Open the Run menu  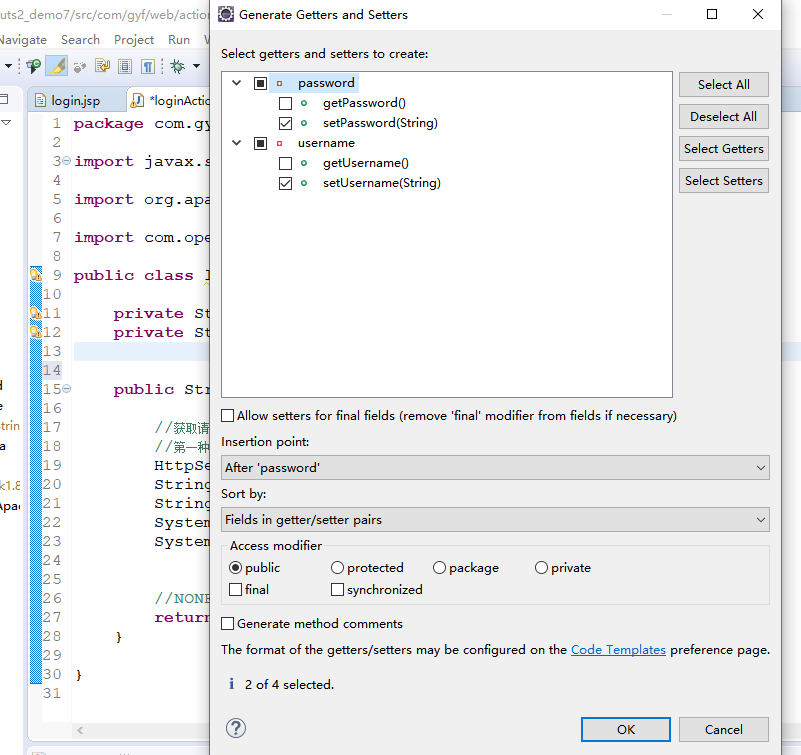(x=179, y=40)
